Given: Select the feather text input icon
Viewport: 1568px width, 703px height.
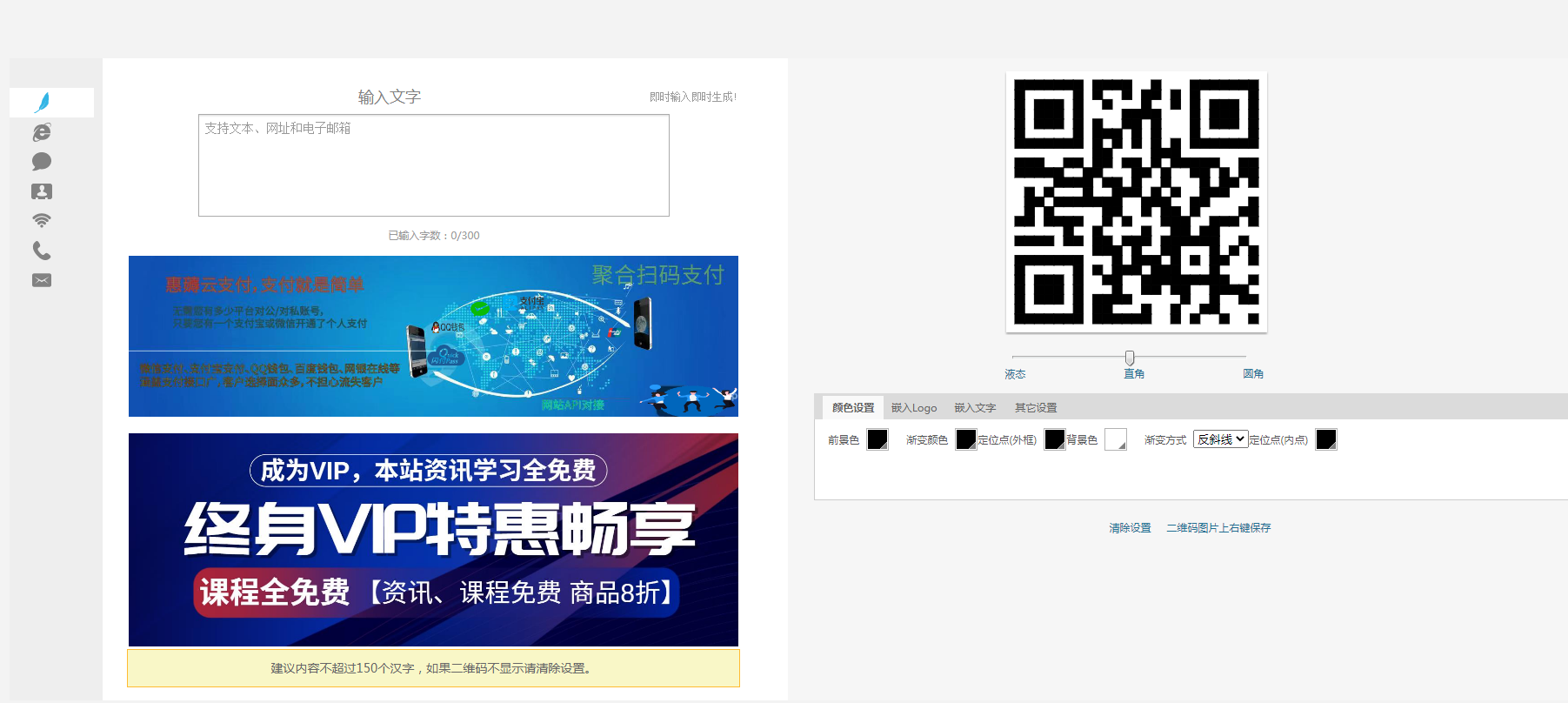Looking at the screenshot, I should 42,103.
